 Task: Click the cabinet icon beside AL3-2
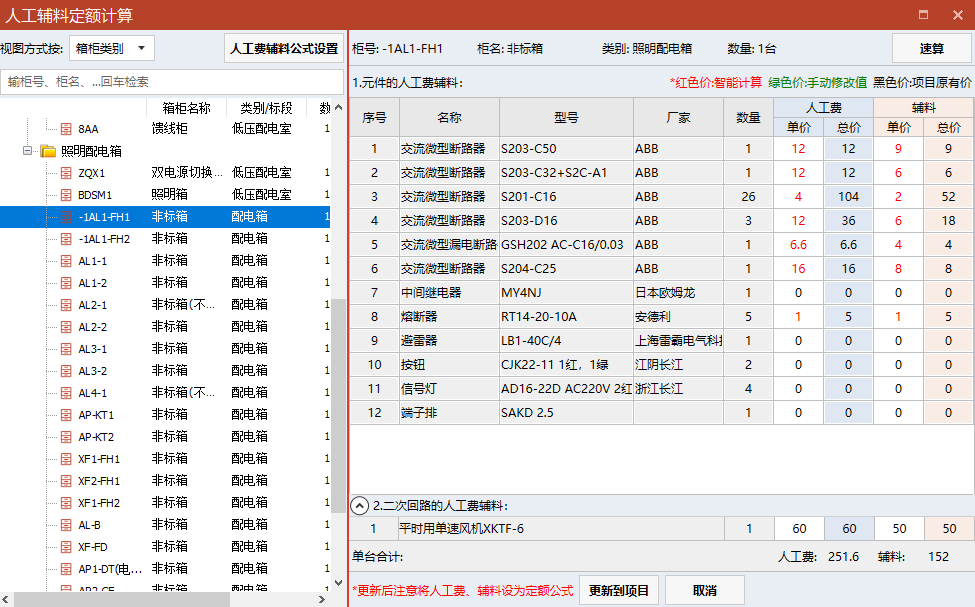pyautogui.click(x=66, y=371)
